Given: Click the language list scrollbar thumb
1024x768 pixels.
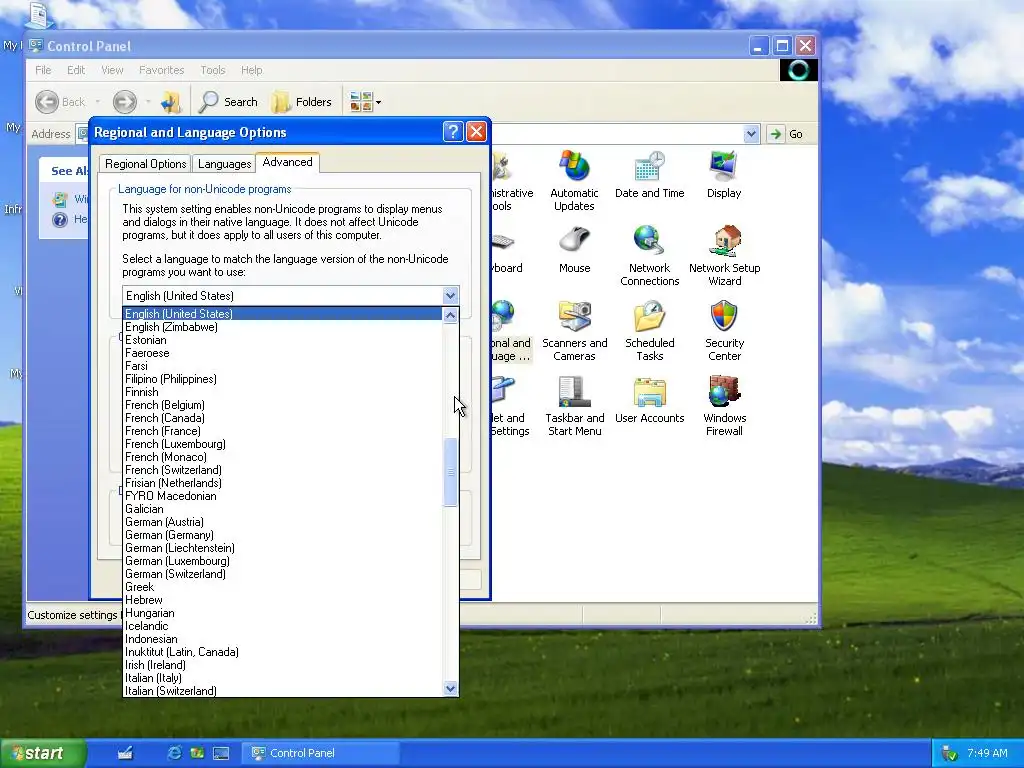Looking at the screenshot, I should (450, 472).
